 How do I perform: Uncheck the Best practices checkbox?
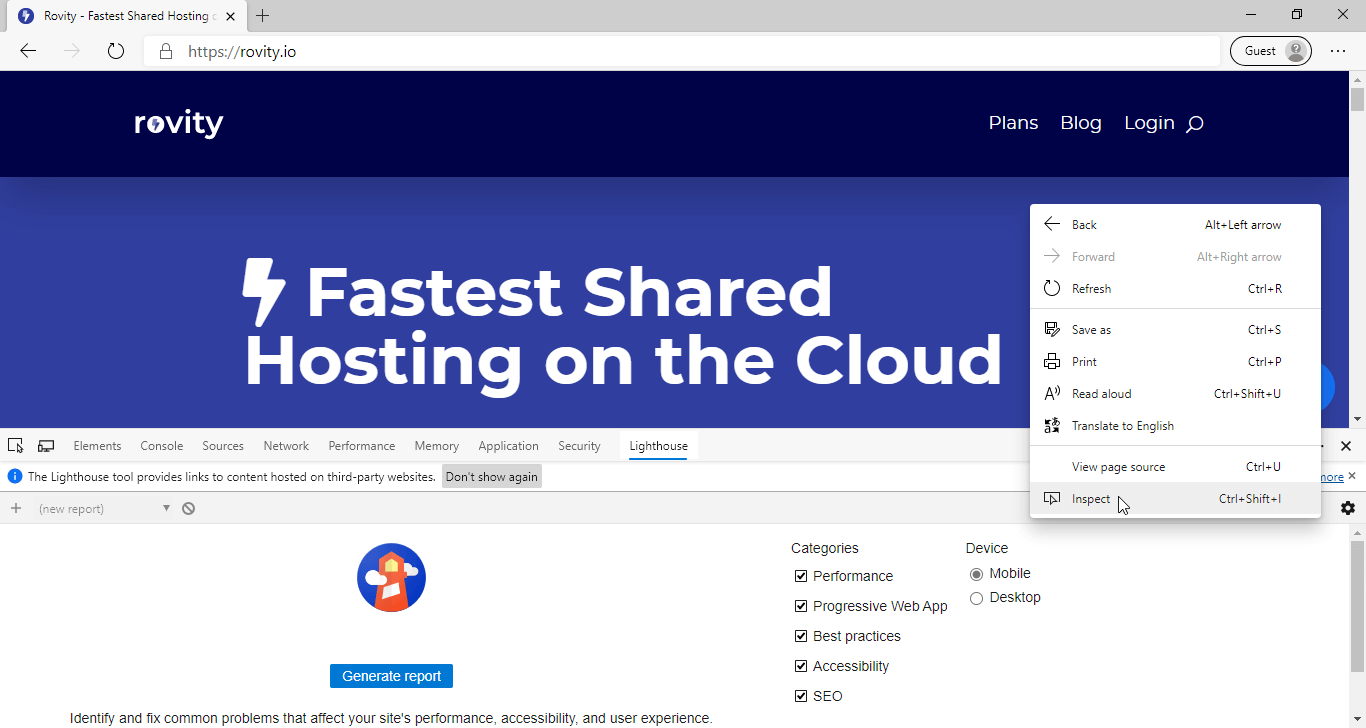click(801, 636)
